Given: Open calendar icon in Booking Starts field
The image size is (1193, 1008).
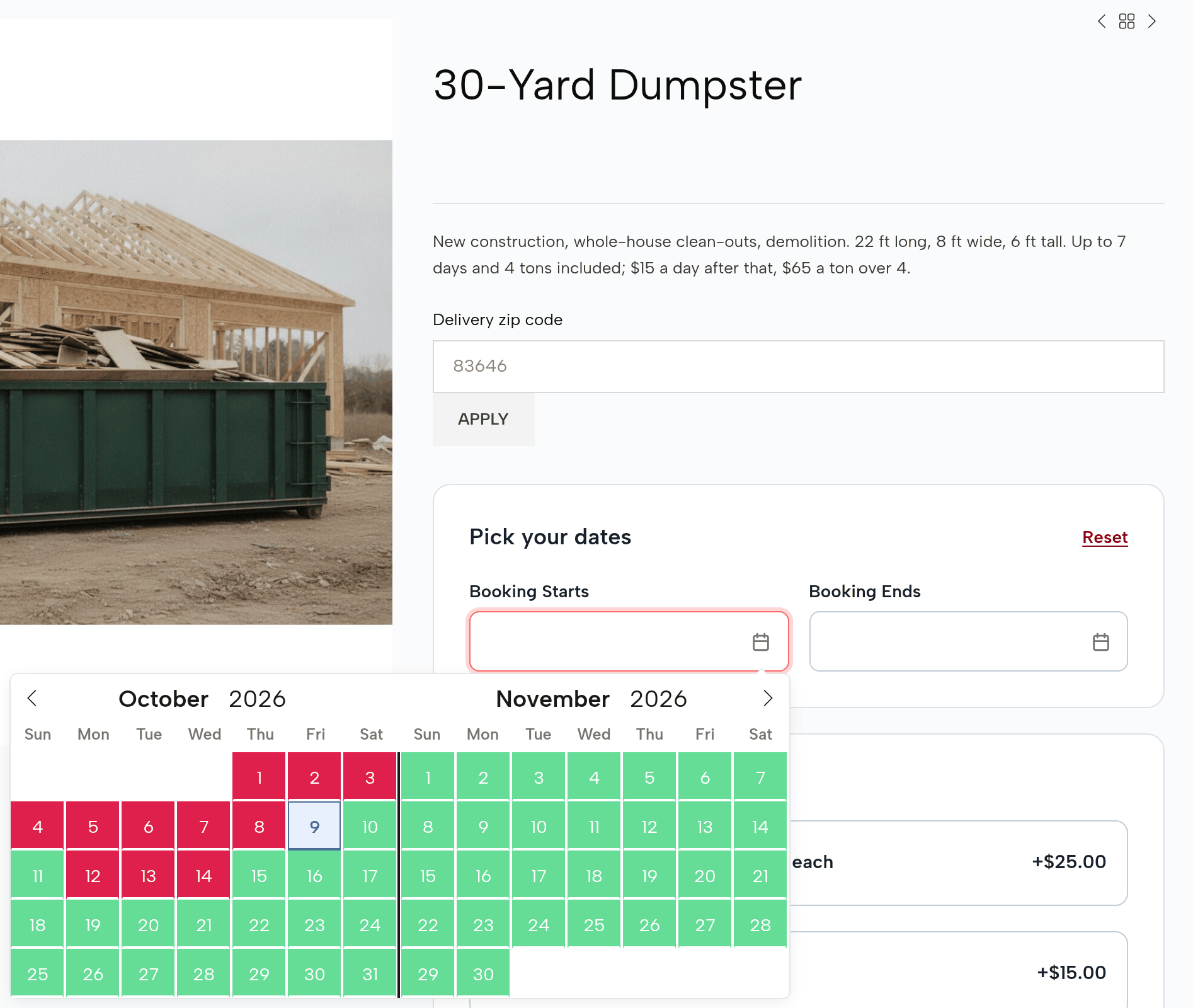Looking at the screenshot, I should pos(761,642).
